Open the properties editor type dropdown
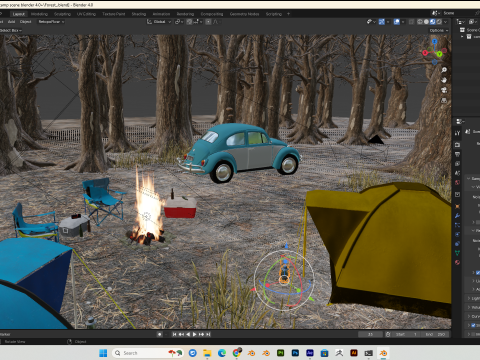 (461, 121)
